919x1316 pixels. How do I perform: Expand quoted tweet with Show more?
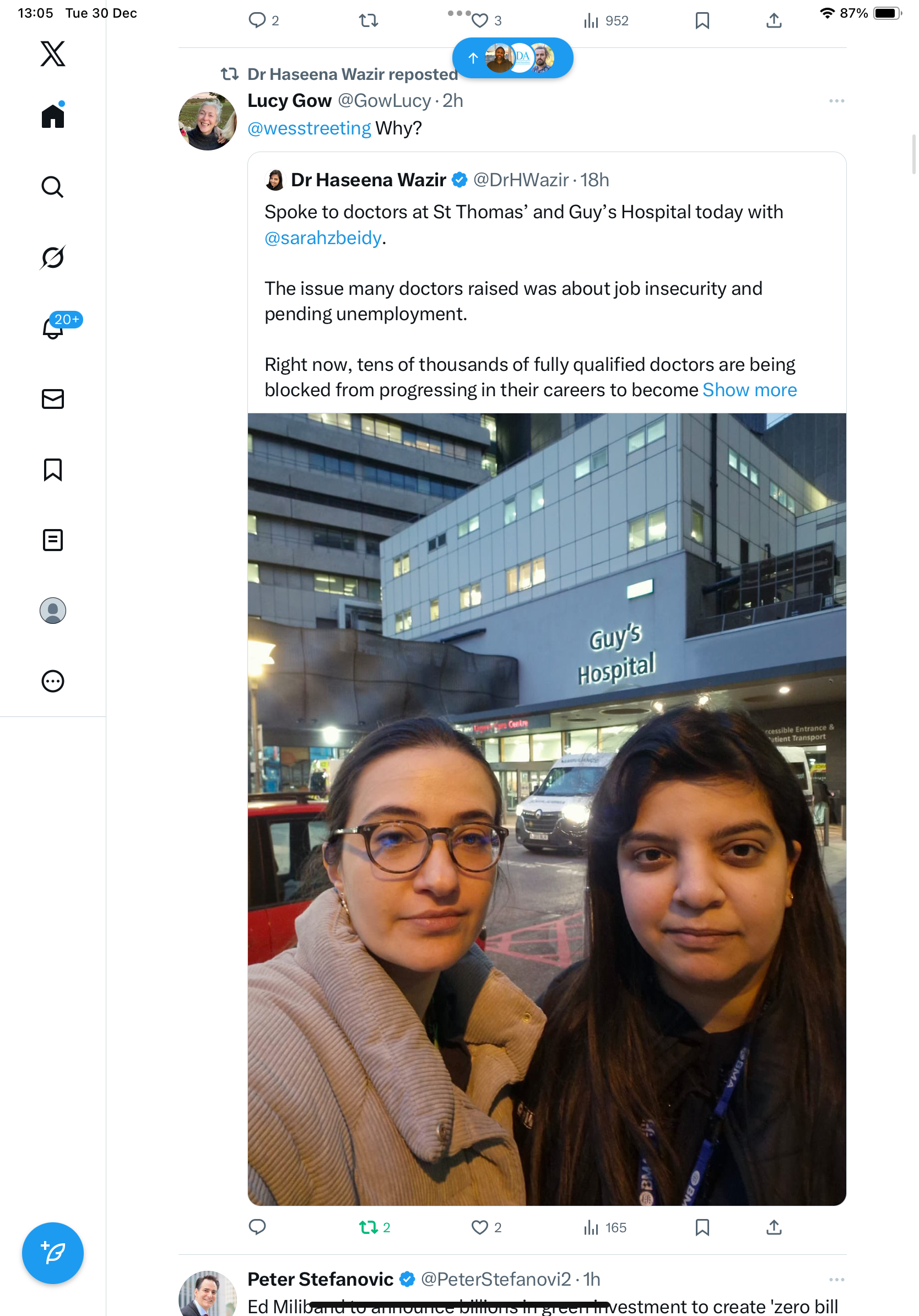click(749, 390)
